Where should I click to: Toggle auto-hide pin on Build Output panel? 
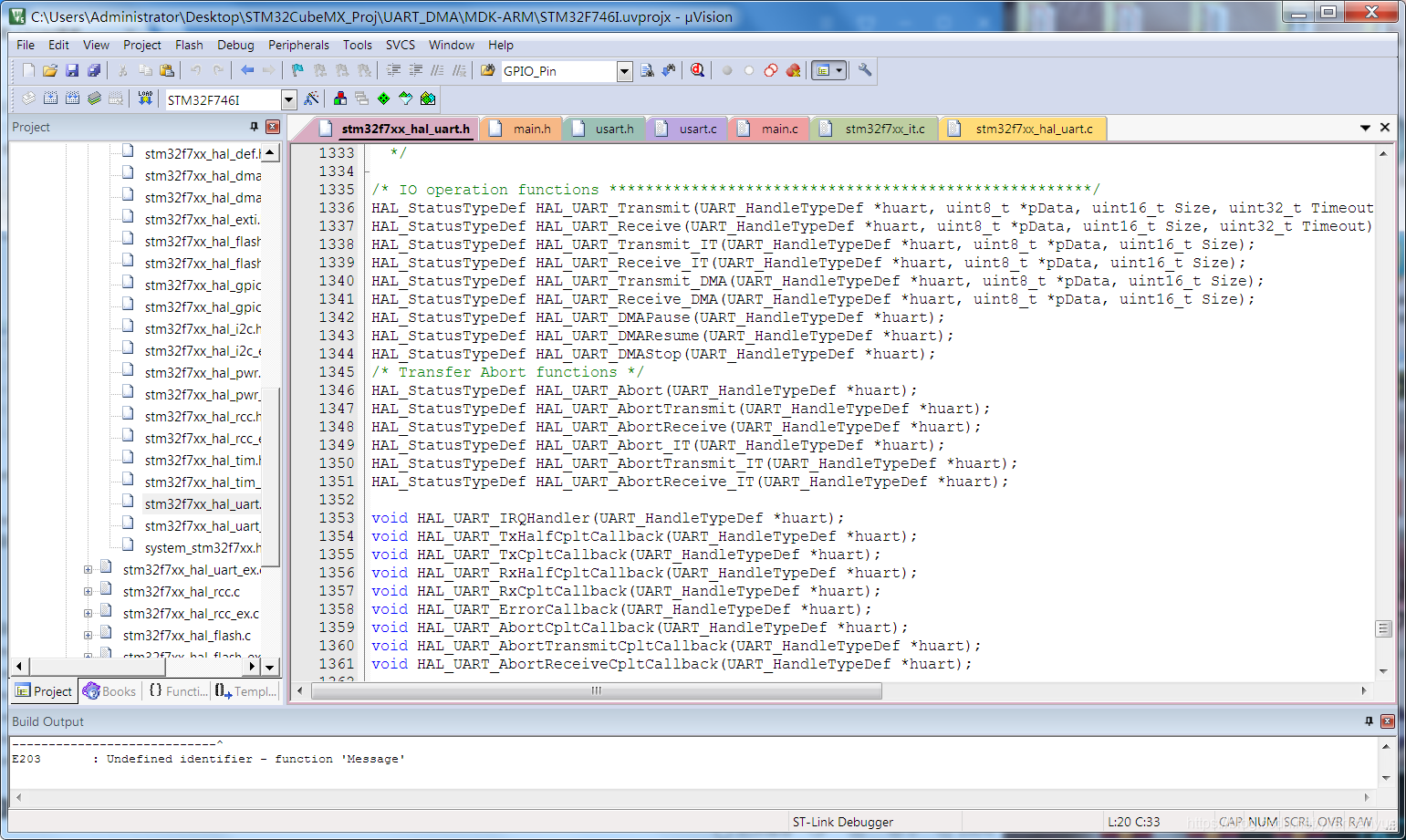1369,721
